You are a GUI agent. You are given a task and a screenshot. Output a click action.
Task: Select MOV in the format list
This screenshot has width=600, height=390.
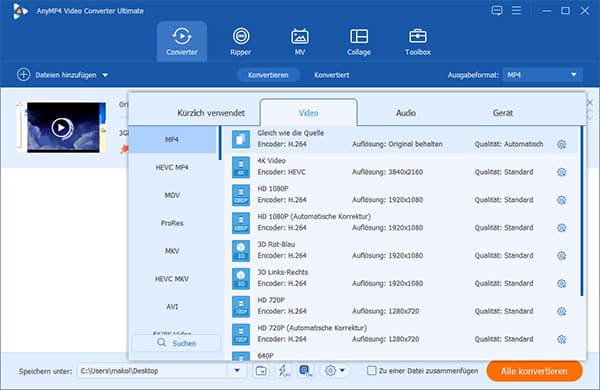tap(172, 195)
